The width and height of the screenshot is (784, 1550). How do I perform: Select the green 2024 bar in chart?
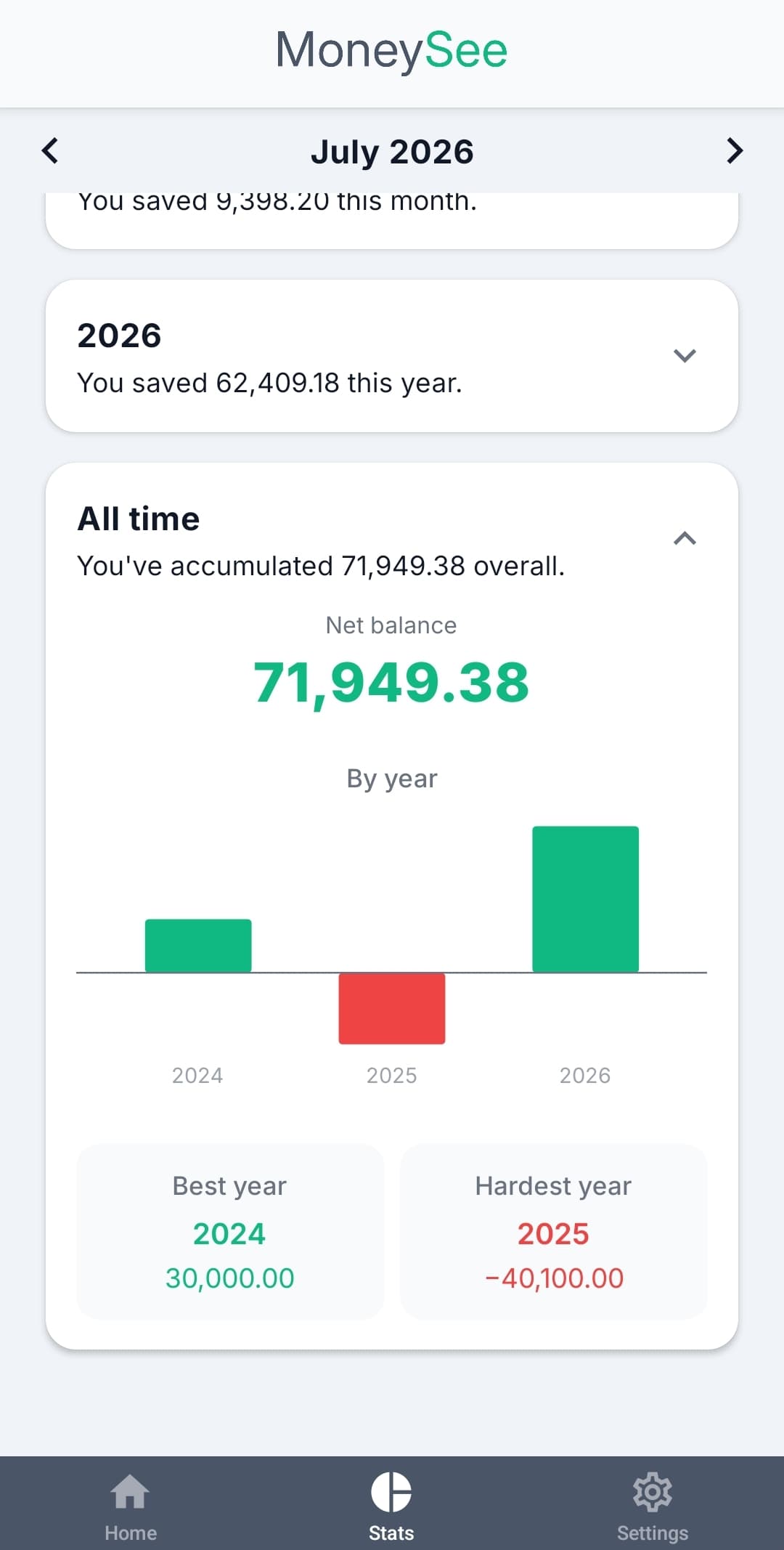pyautogui.click(x=198, y=946)
